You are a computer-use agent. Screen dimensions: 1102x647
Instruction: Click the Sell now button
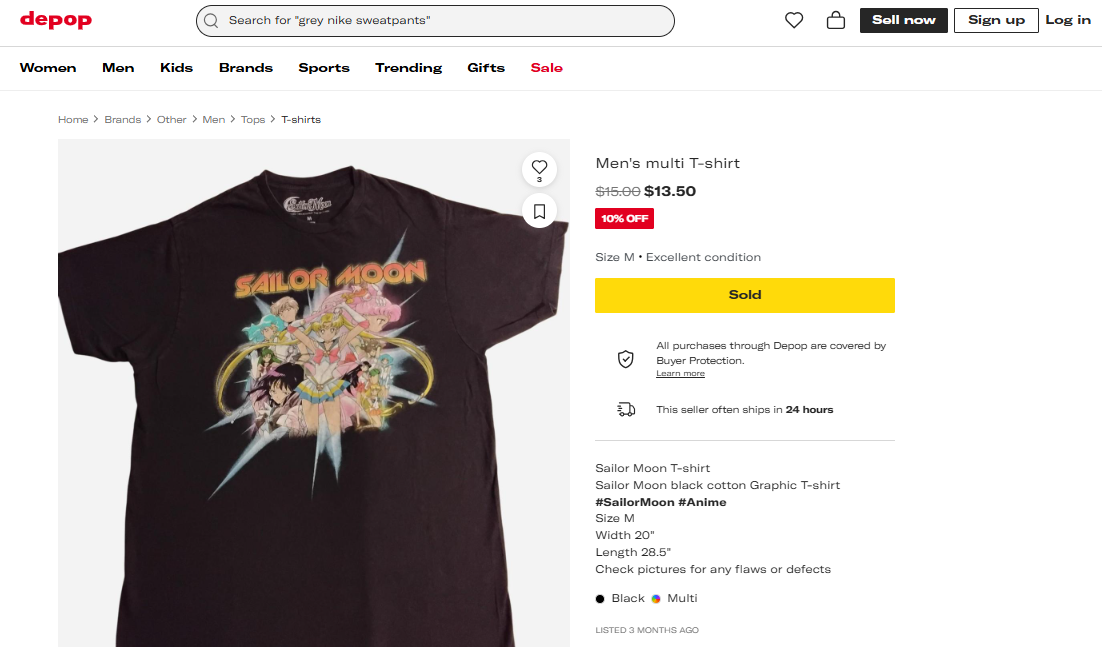coord(903,20)
